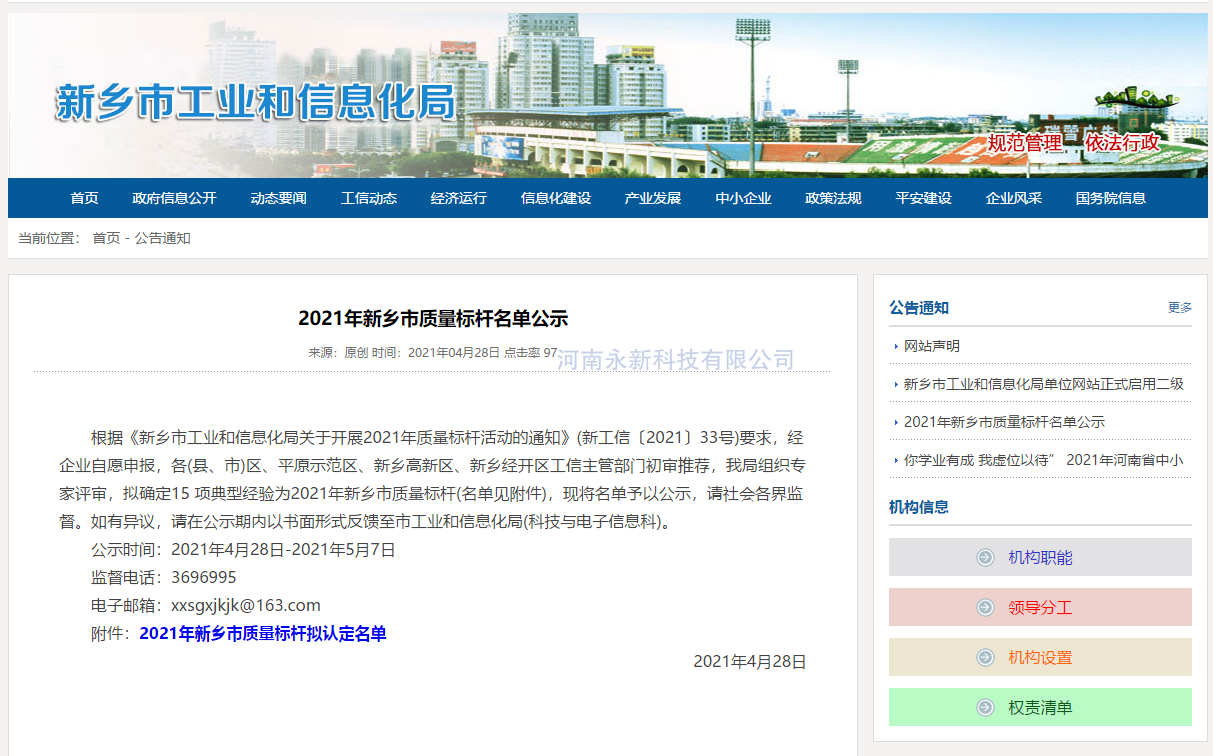Click 更多 in the 公告通知 panel

1179,307
